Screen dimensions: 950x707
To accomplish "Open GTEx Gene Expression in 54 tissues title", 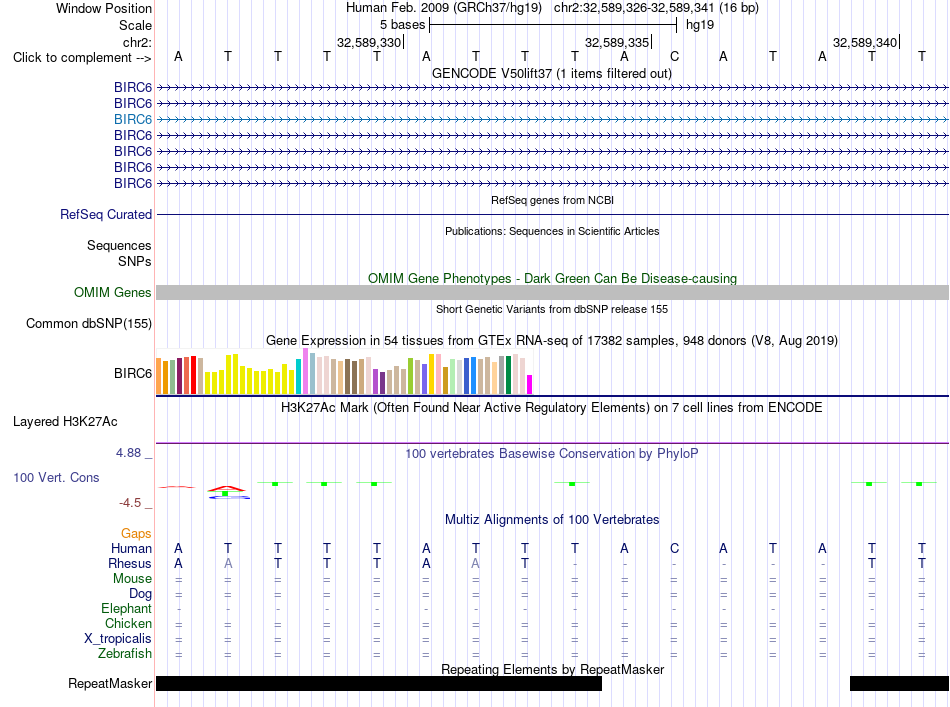I will pyautogui.click(x=552, y=340).
